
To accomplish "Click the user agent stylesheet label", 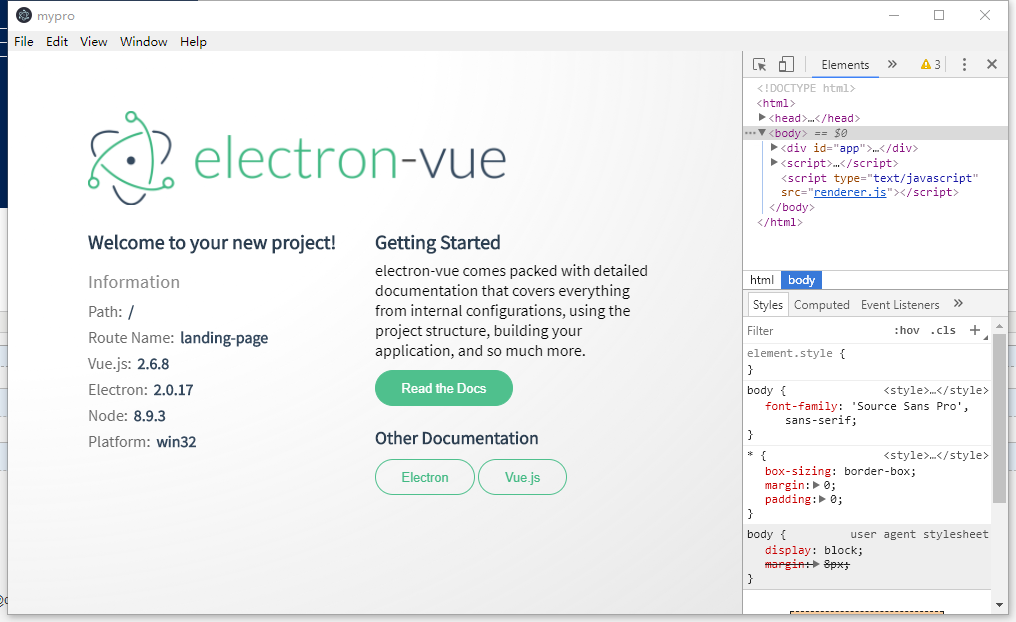I will [919, 535].
